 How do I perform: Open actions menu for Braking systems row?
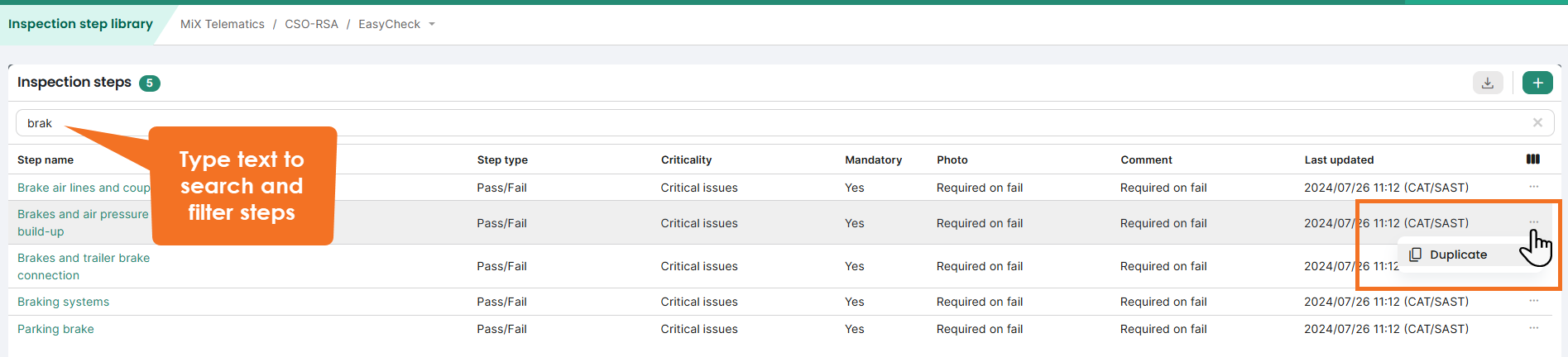click(x=1533, y=302)
